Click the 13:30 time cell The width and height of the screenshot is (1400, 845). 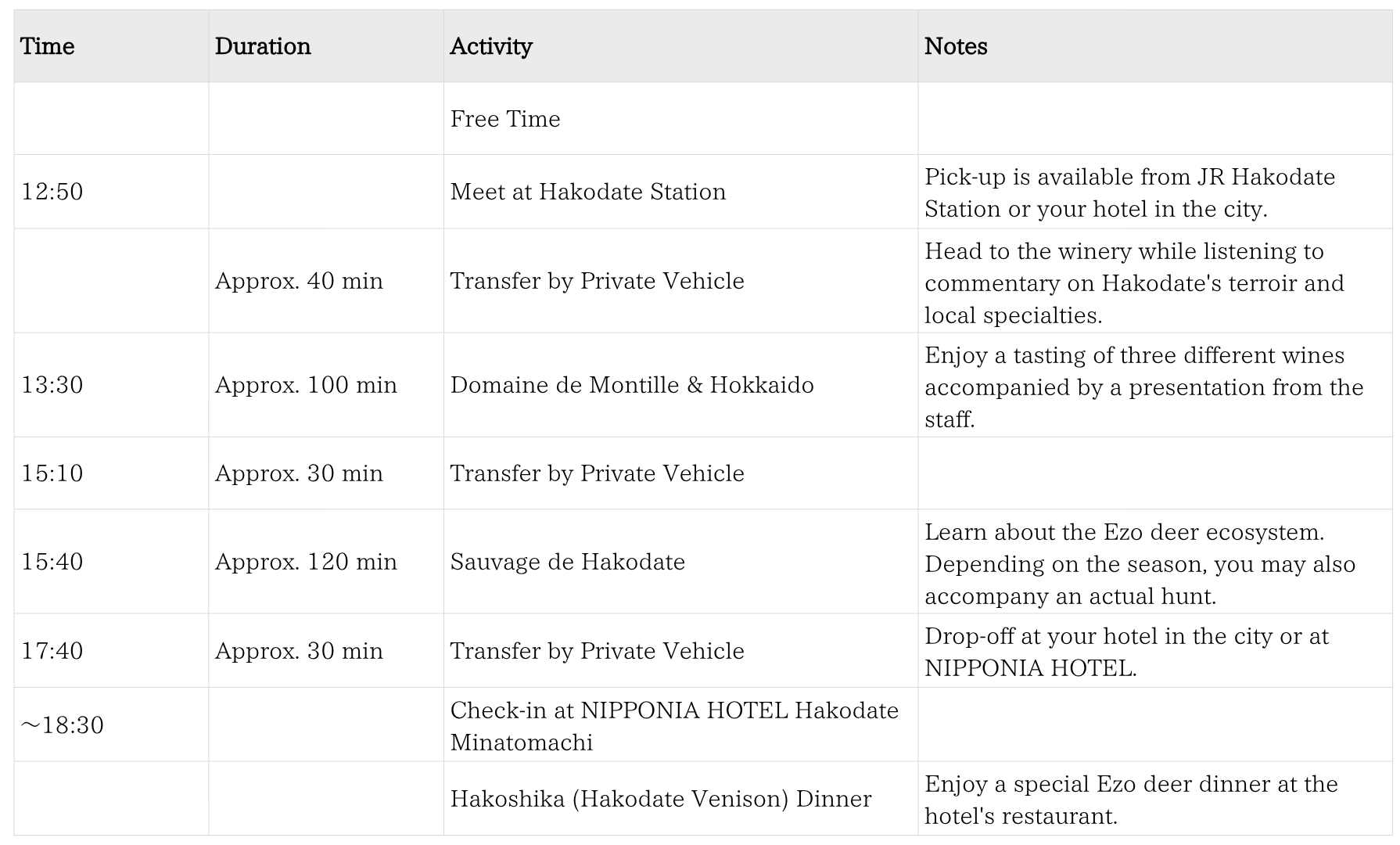[52, 385]
